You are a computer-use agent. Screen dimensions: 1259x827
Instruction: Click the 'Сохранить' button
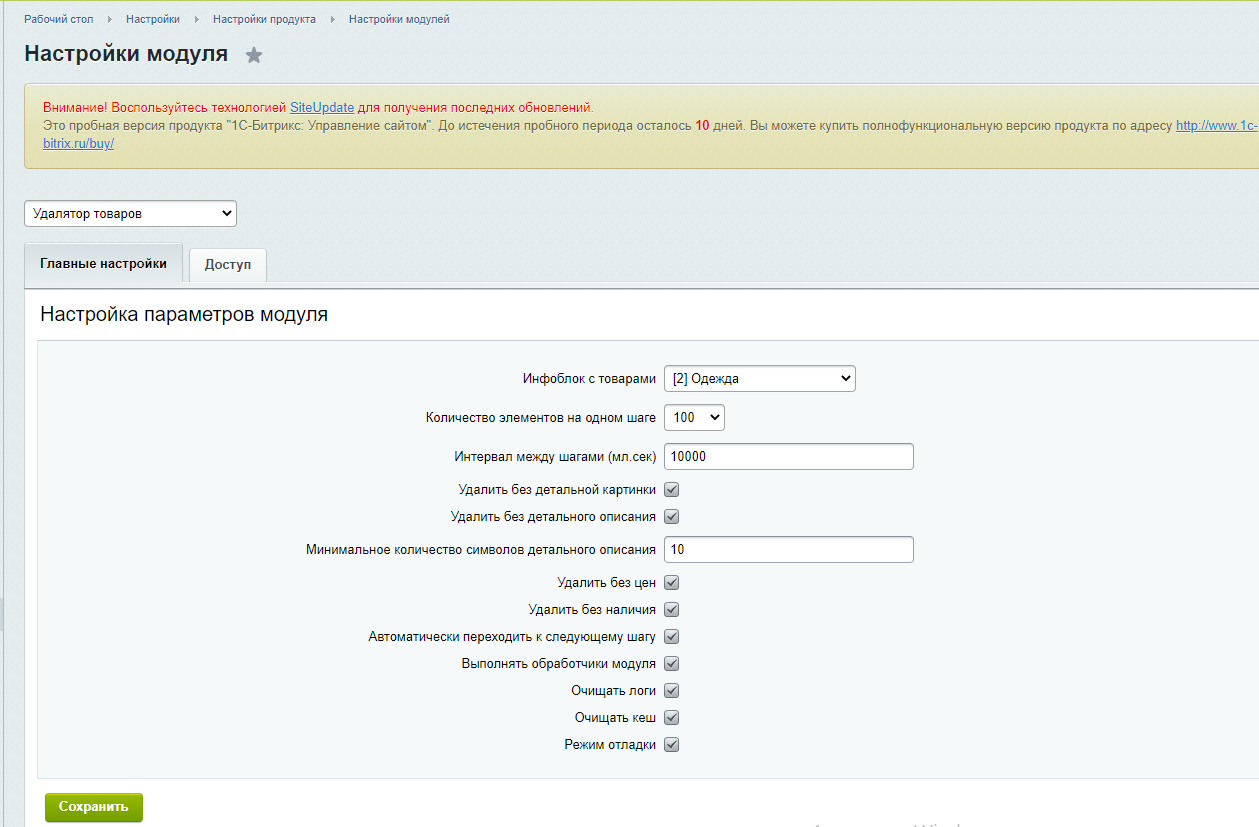(94, 807)
